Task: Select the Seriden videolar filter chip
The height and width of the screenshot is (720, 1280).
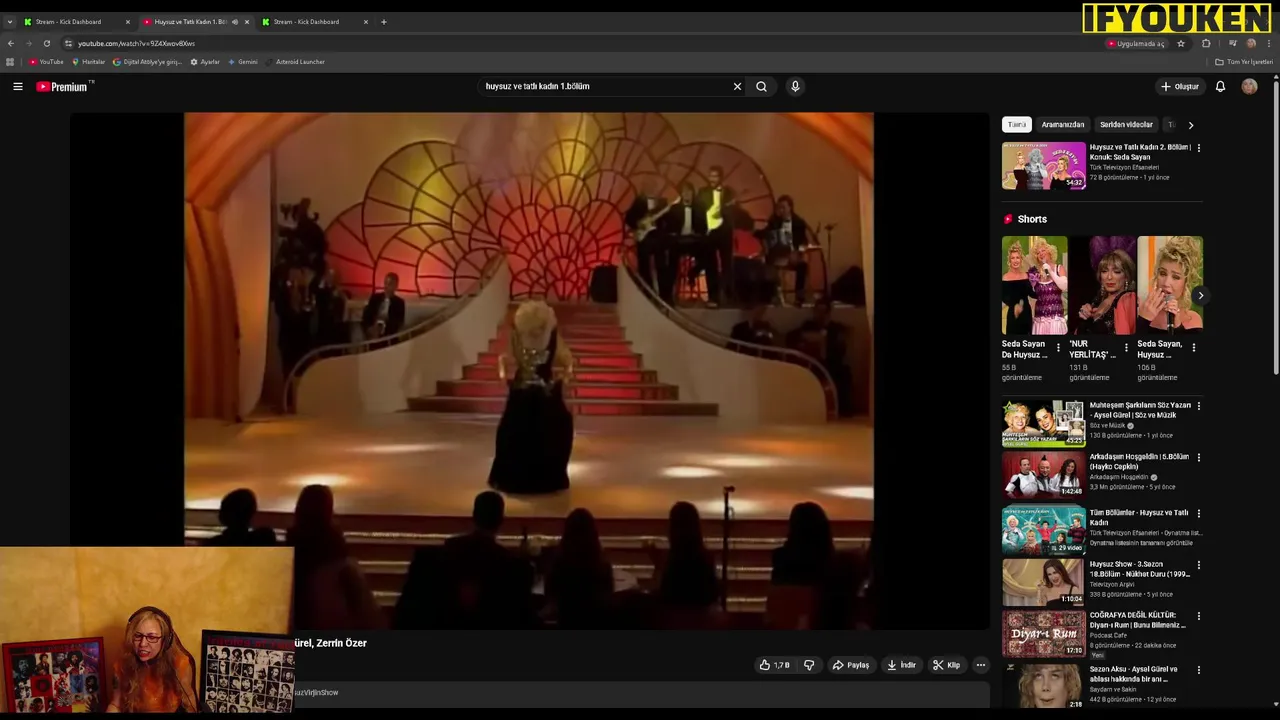Action: [x=1126, y=125]
